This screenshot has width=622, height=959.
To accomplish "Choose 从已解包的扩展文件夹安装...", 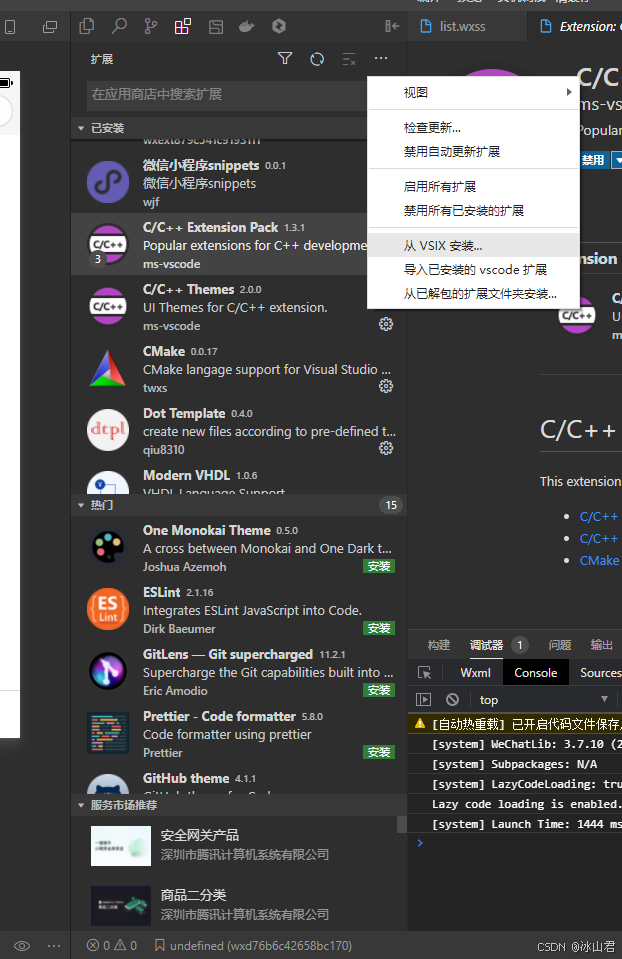I will (473, 294).
